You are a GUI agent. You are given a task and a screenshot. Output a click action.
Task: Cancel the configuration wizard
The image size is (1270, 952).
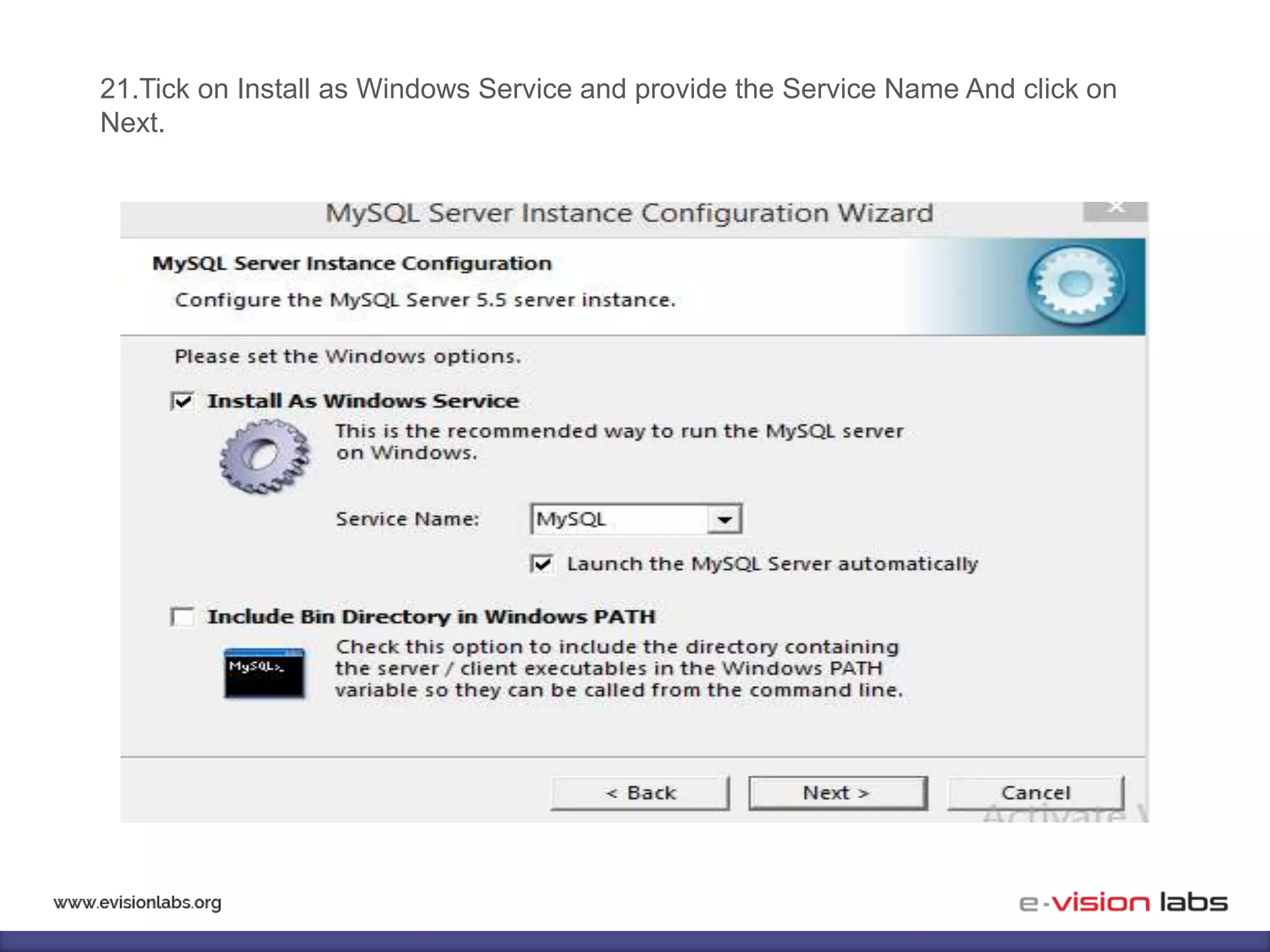click(x=1036, y=793)
